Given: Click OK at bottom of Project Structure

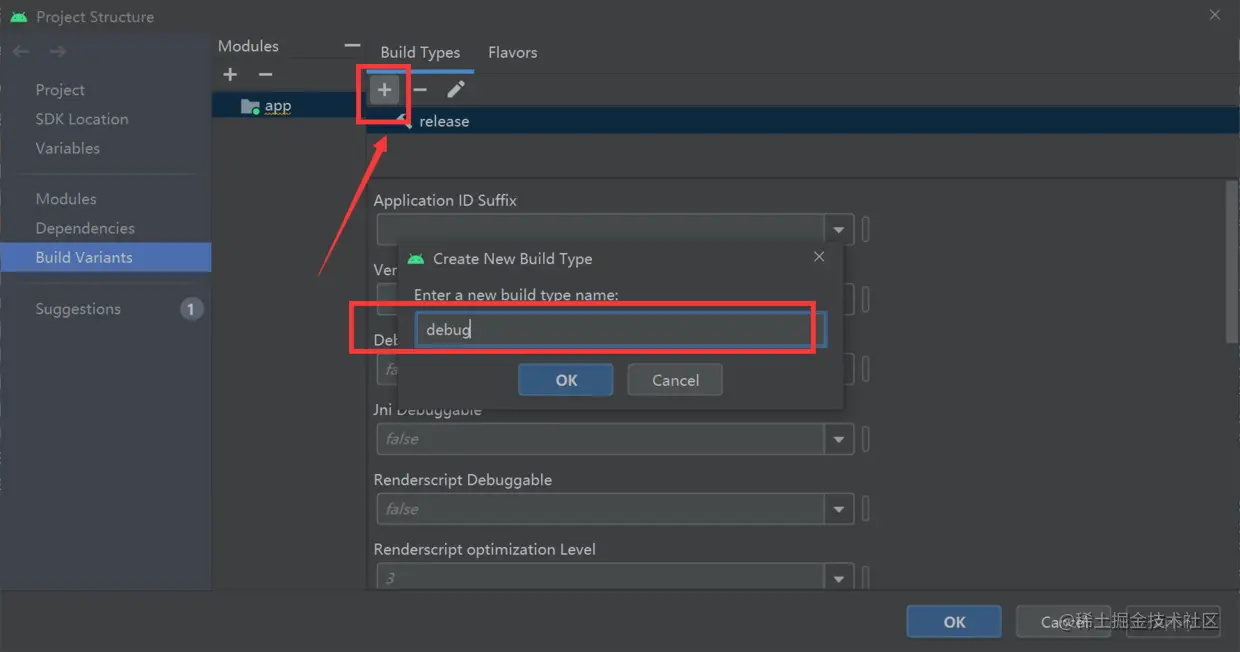Looking at the screenshot, I should point(954,622).
